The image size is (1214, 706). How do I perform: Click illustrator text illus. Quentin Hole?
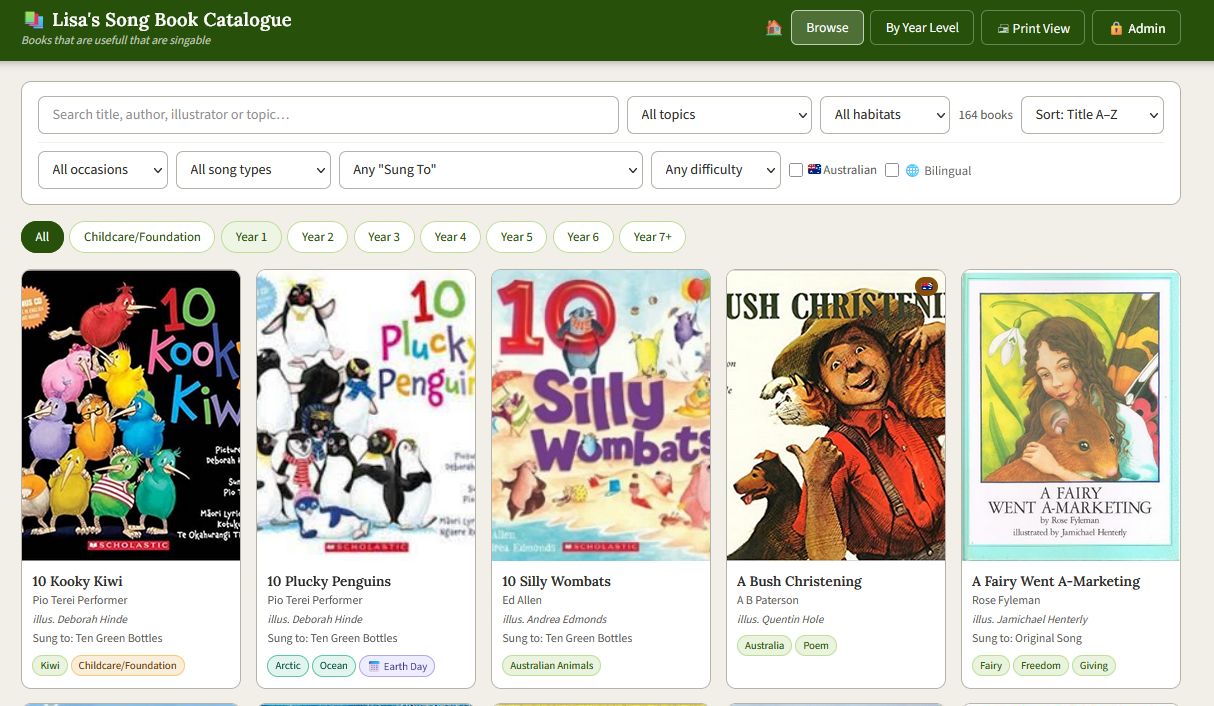(780, 619)
